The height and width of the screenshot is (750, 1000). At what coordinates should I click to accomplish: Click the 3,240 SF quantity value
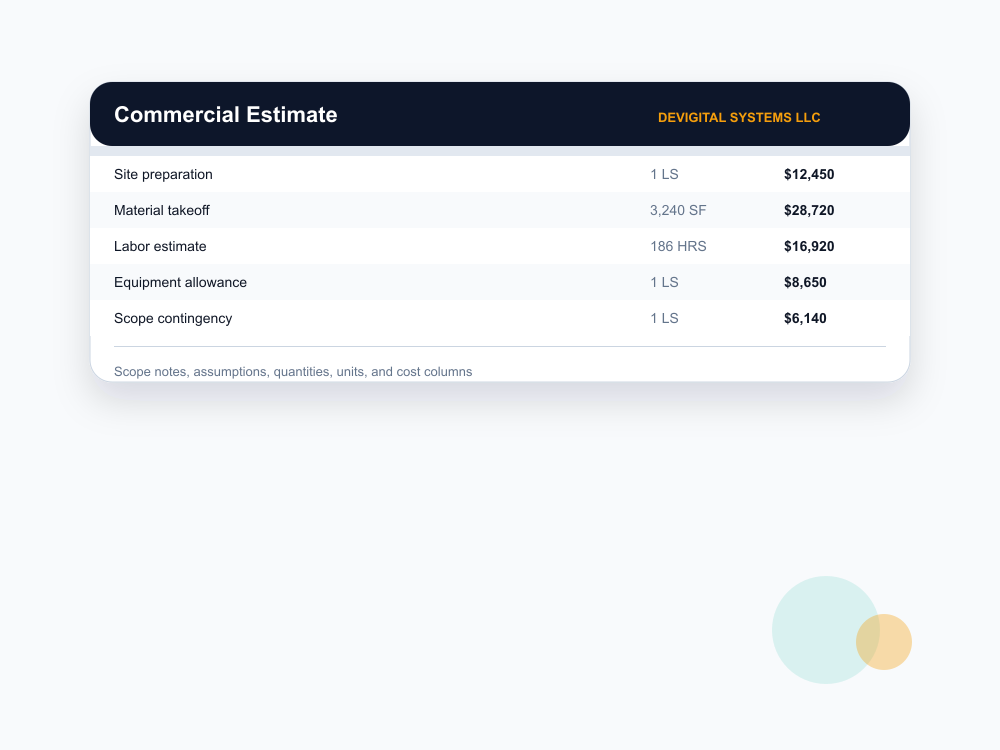click(678, 210)
